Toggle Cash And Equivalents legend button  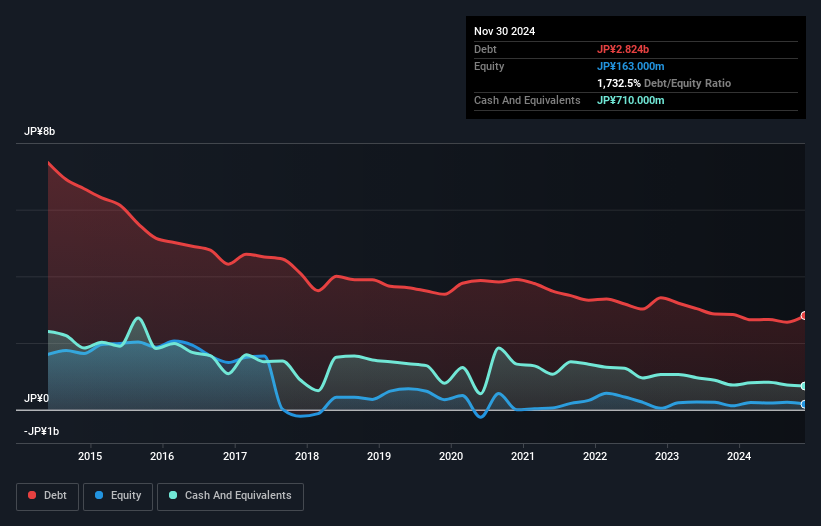[x=230, y=496]
